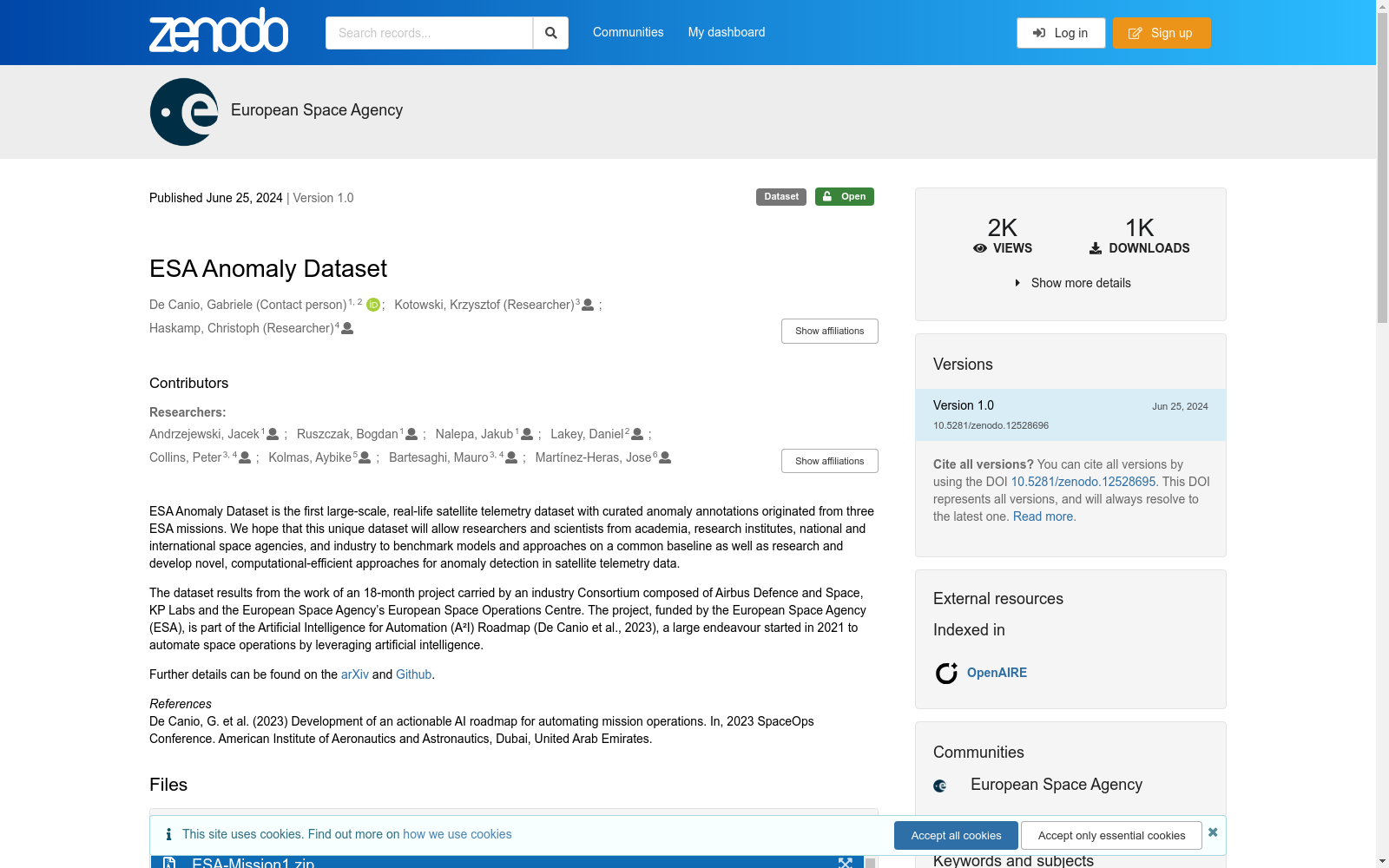Accept only essential cookies
Viewport: 1389px width, 868px height.
(x=1111, y=836)
